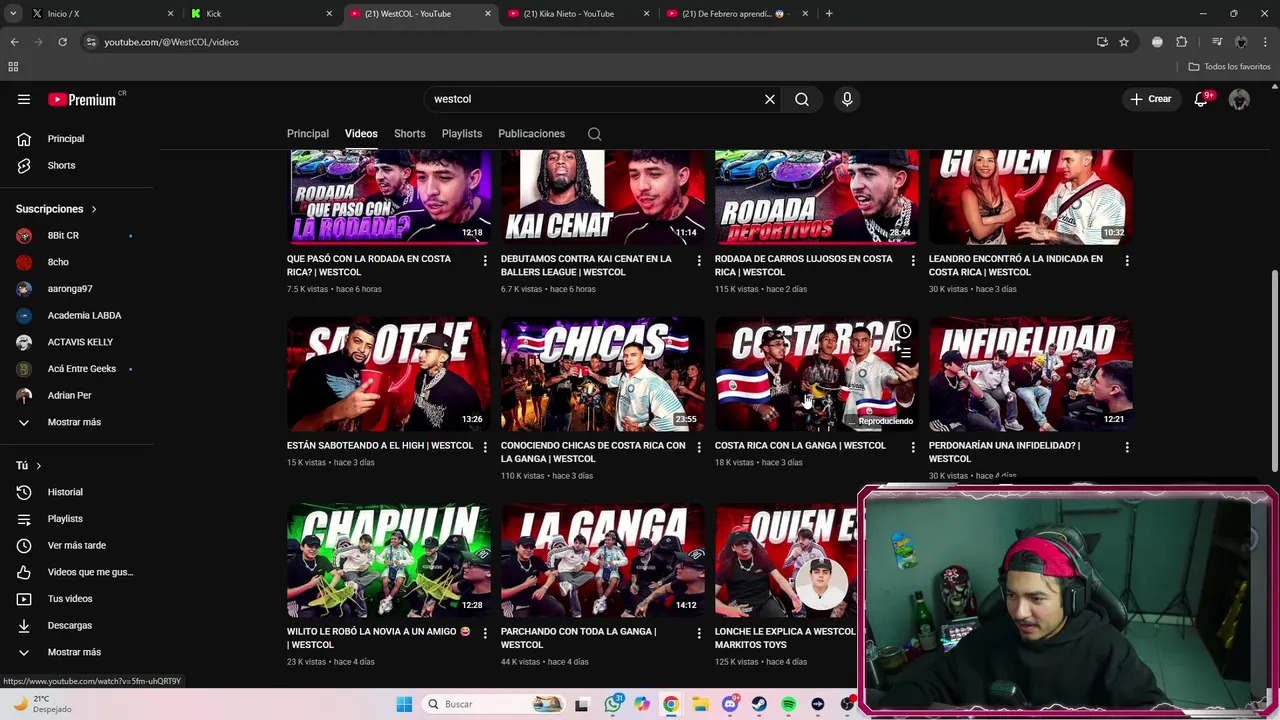Expand Suscripciones section chevron
The image size is (1280, 720).
tap(94, 209)
